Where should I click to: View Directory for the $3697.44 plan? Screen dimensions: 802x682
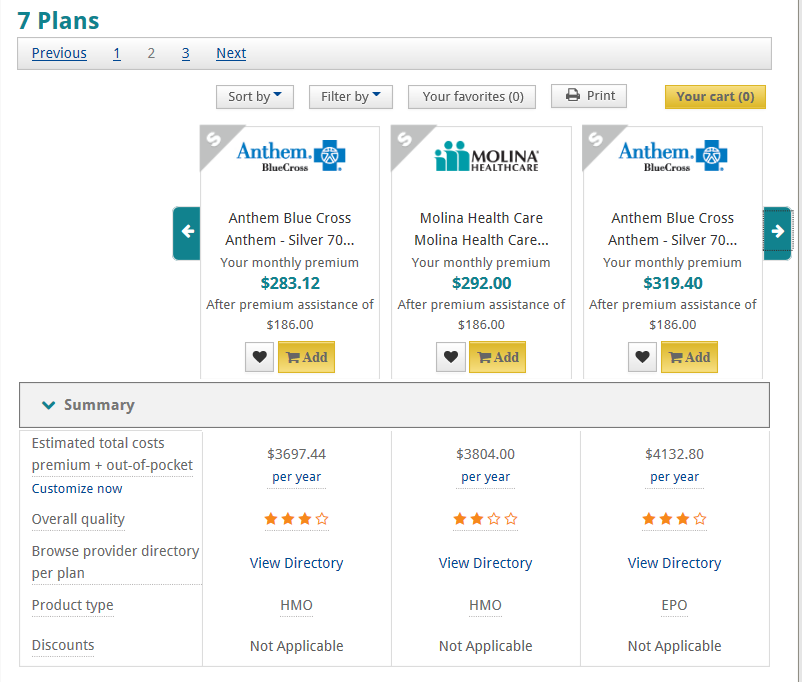click(x=297, y=563)
